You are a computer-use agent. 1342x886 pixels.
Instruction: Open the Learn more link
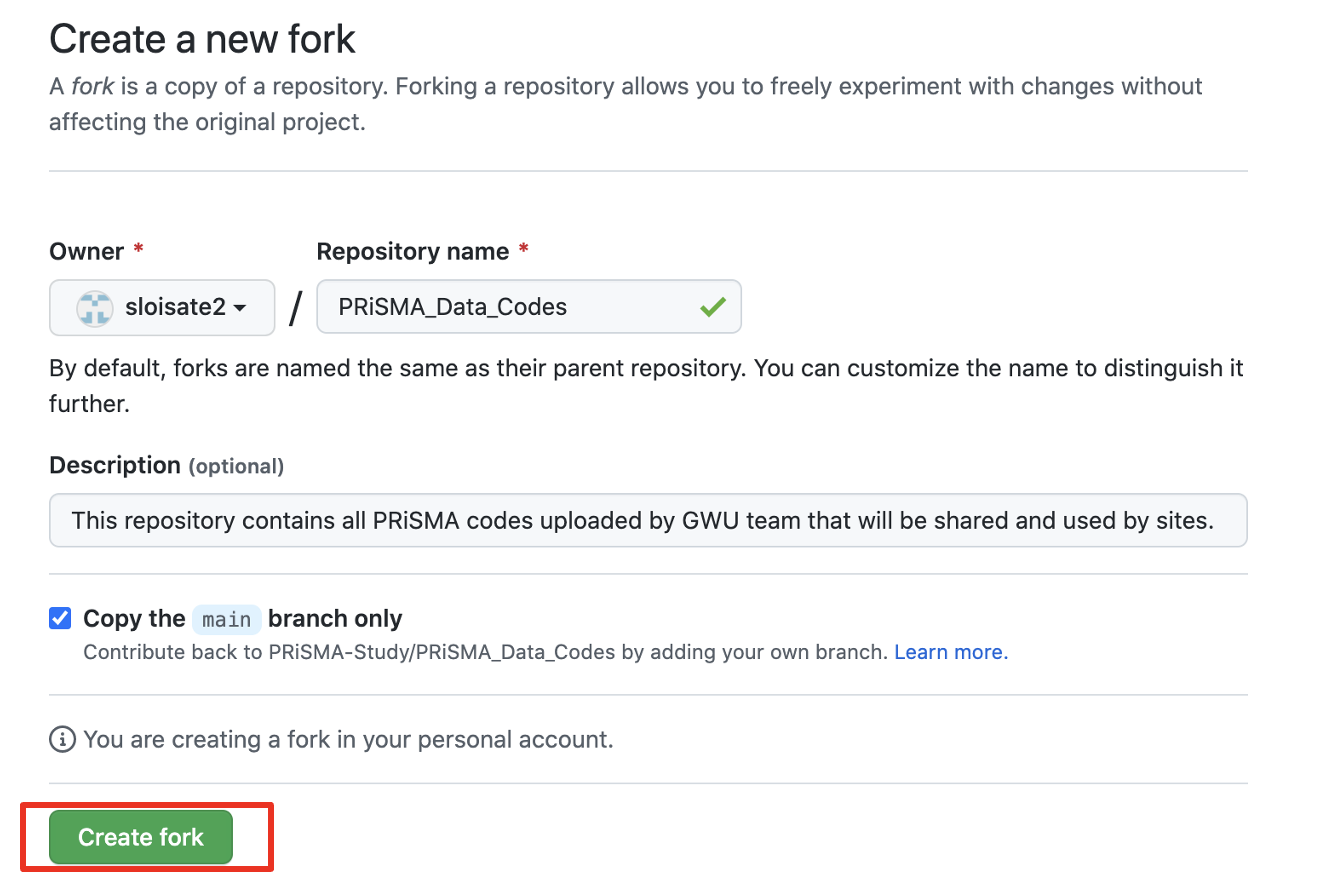click(x=950, y=651)
